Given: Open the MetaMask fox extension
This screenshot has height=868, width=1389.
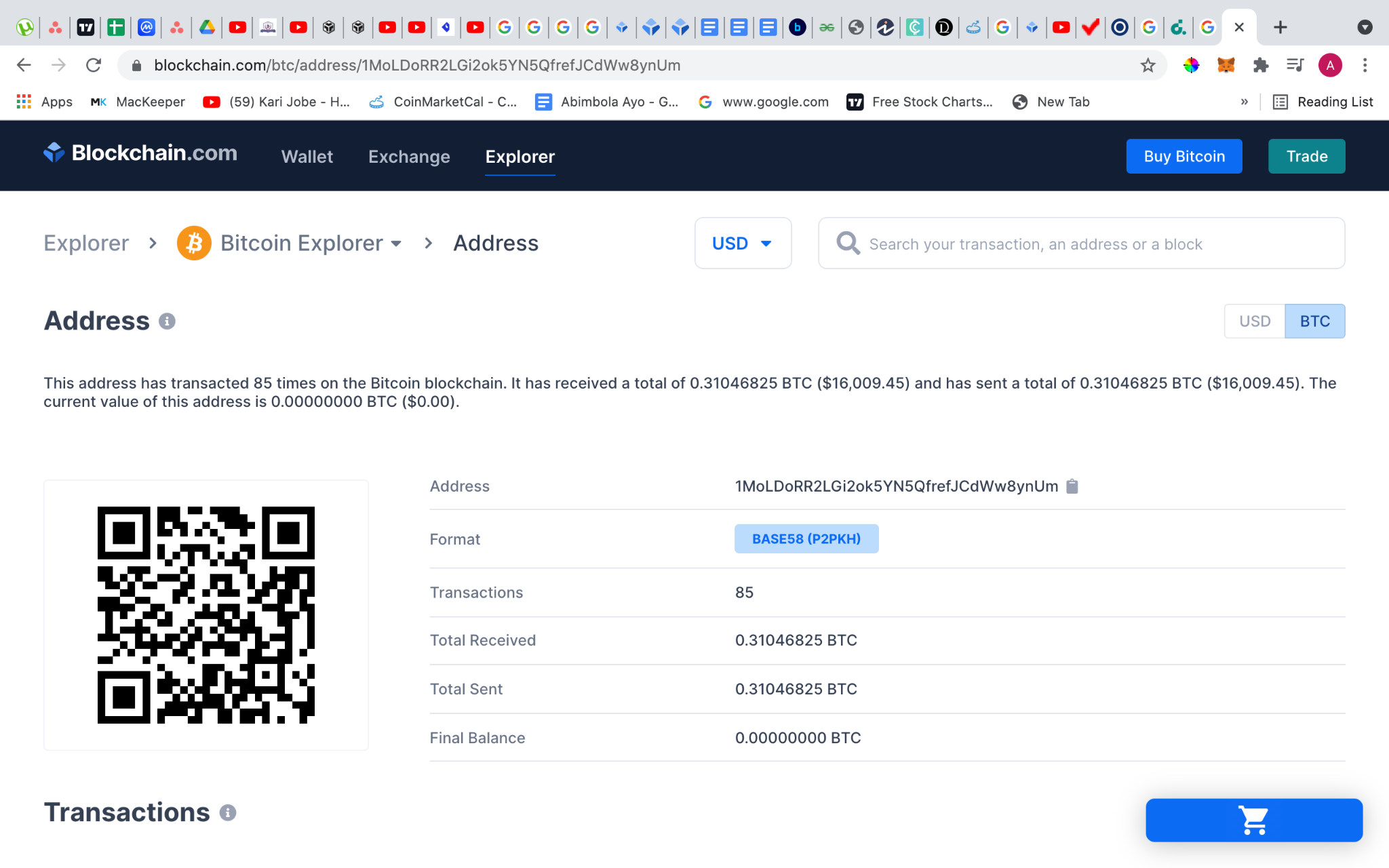Looking at the screenshot, I should coord(1226,65).
